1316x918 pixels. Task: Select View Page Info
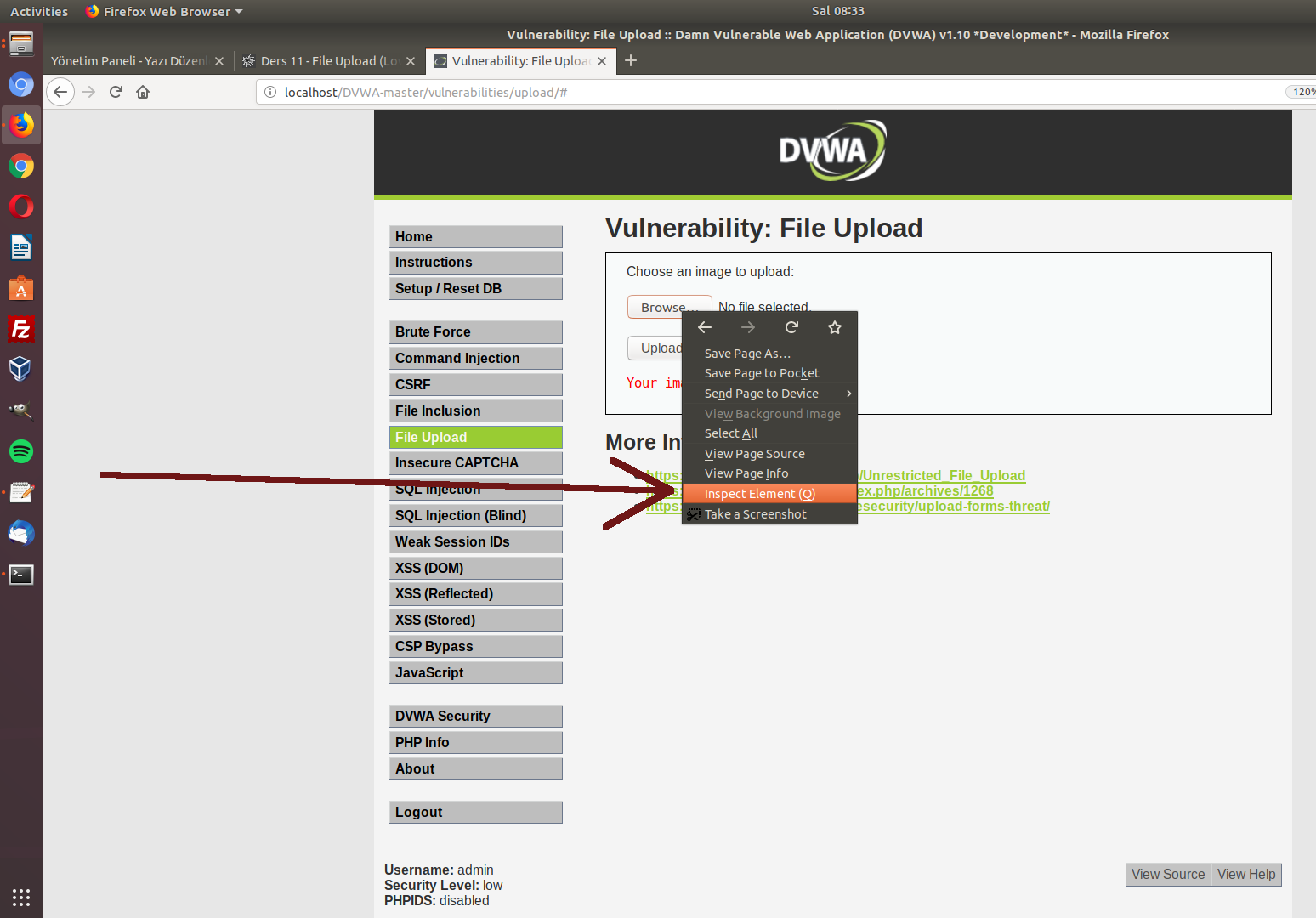(769, 473)
